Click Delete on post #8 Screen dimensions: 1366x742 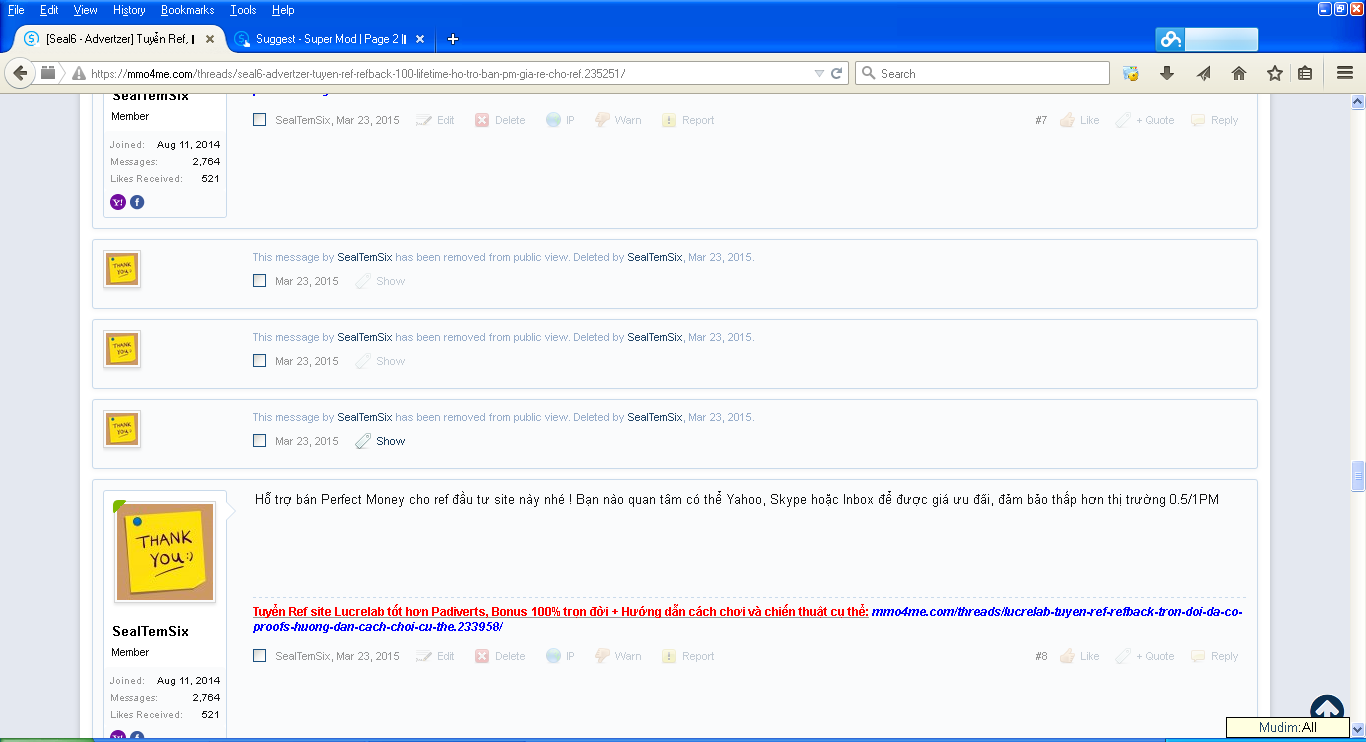point(500,656)
